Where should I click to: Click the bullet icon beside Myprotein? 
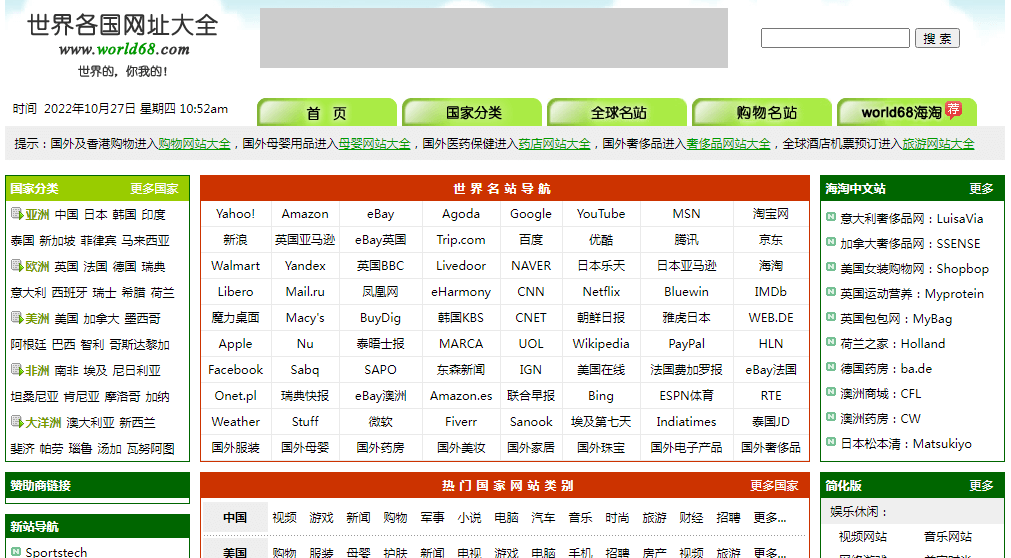[831, 292]
